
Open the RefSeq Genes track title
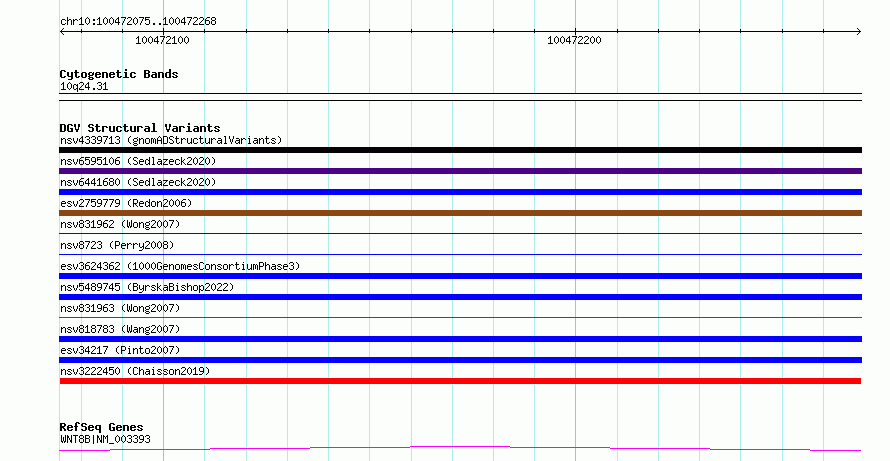tap(102, 427)
